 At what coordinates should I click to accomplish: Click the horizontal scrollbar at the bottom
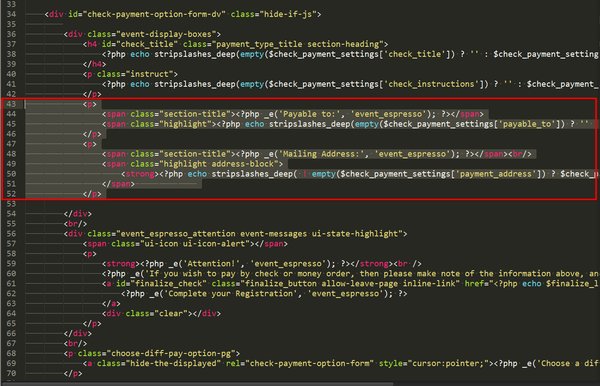(198, 384)
